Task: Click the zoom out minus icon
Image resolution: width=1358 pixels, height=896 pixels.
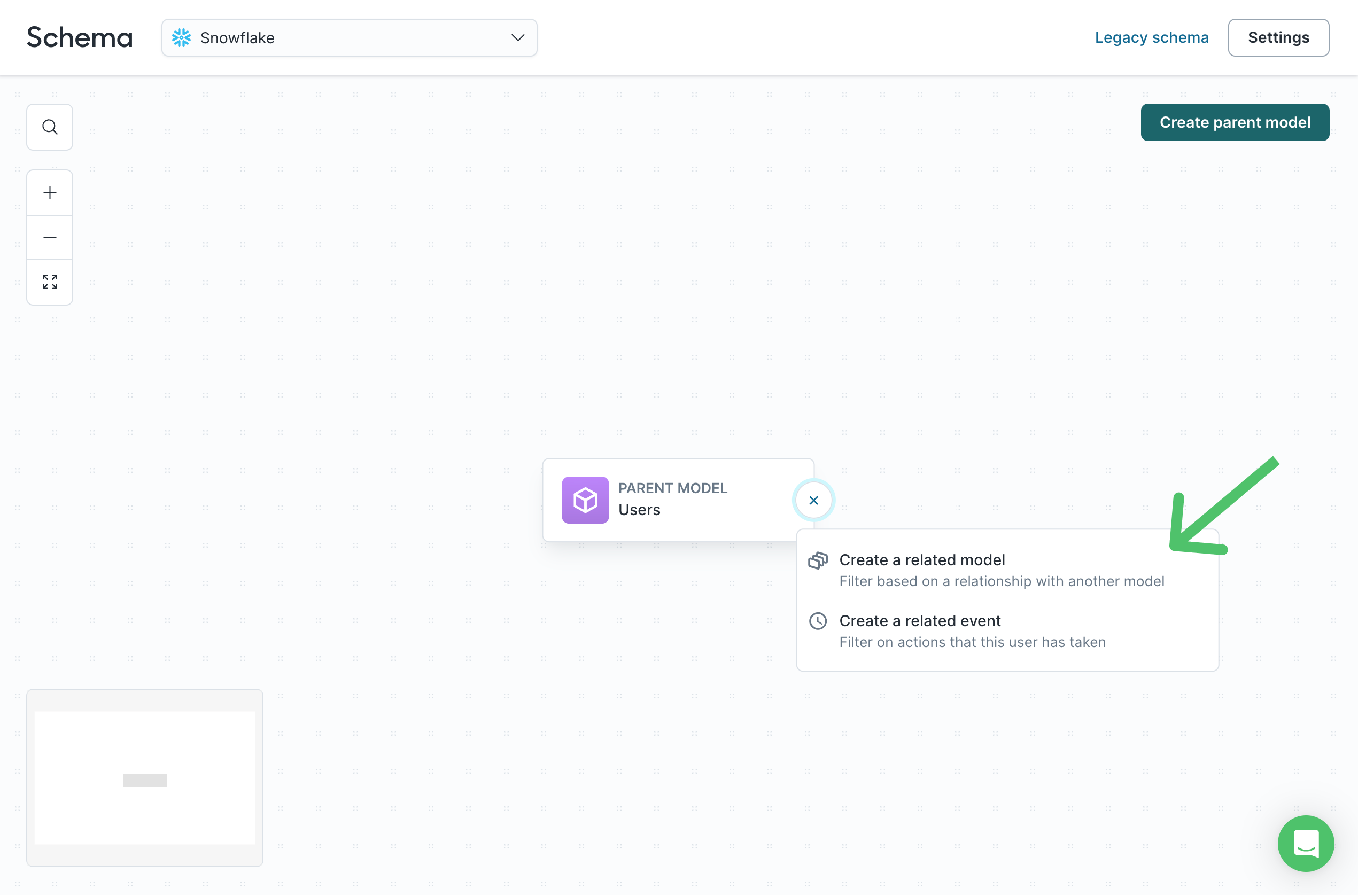Action: (49, 237)
